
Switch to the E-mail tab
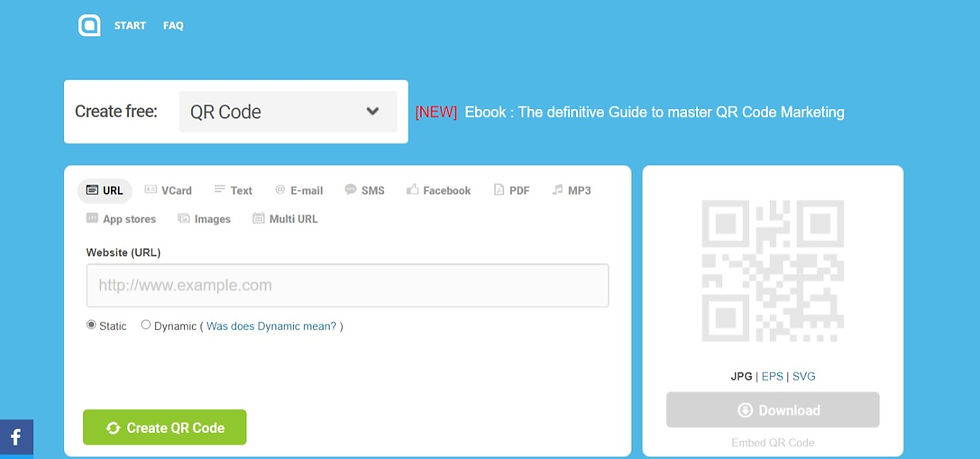click(299, 191)
